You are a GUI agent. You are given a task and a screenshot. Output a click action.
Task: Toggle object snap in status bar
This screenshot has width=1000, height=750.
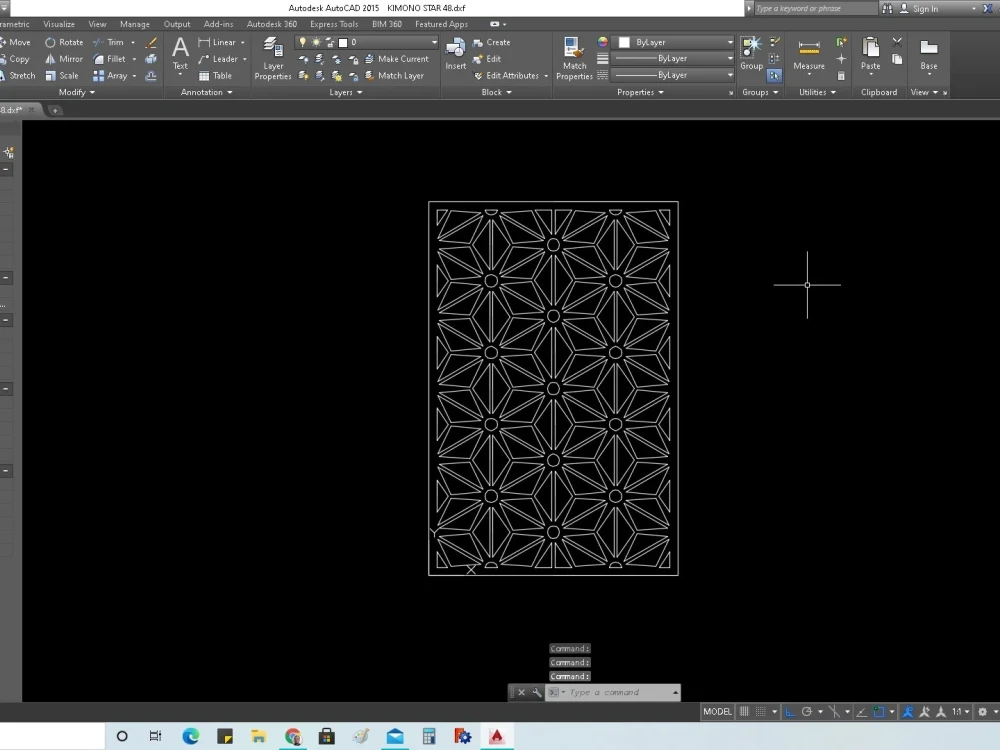pos(879,712)
